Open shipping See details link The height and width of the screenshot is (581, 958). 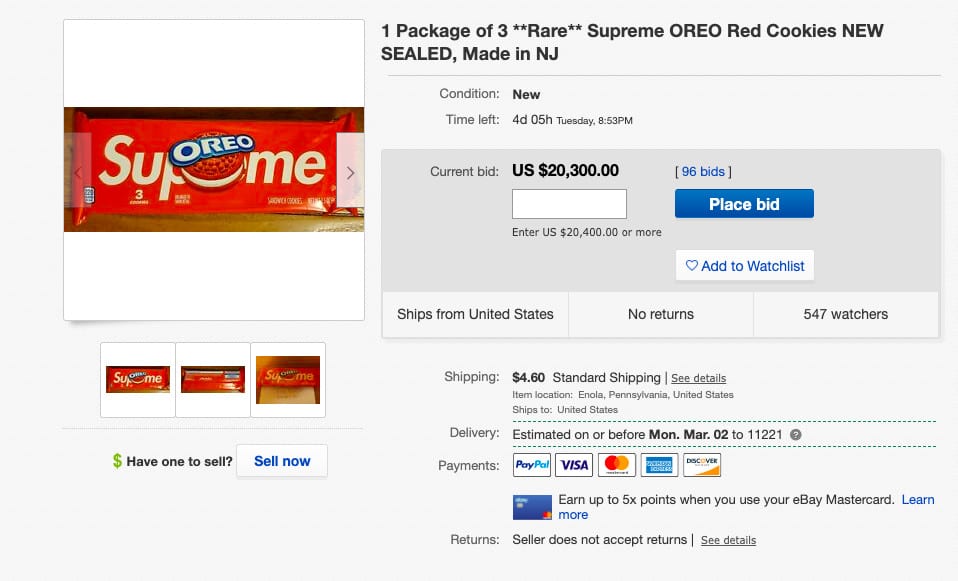pos(698,378)
